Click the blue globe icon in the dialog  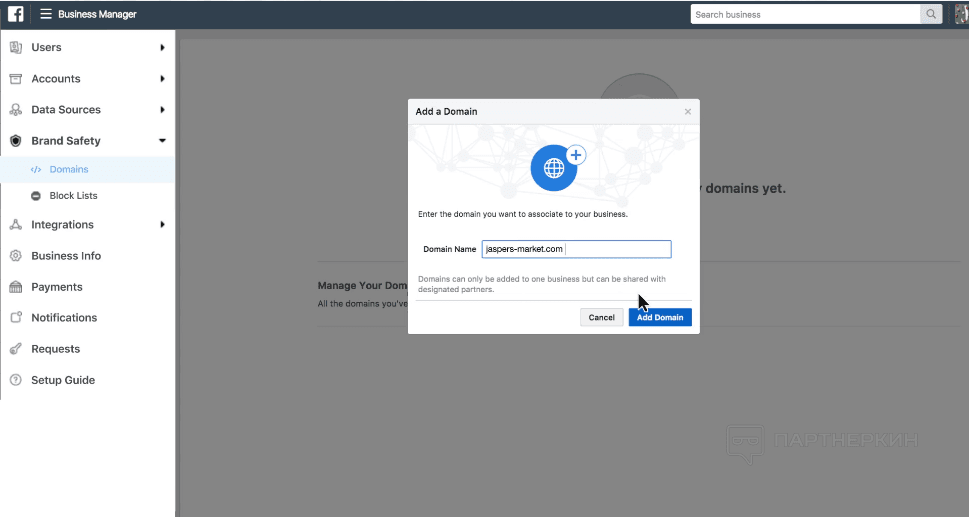[x=554, y=167]
